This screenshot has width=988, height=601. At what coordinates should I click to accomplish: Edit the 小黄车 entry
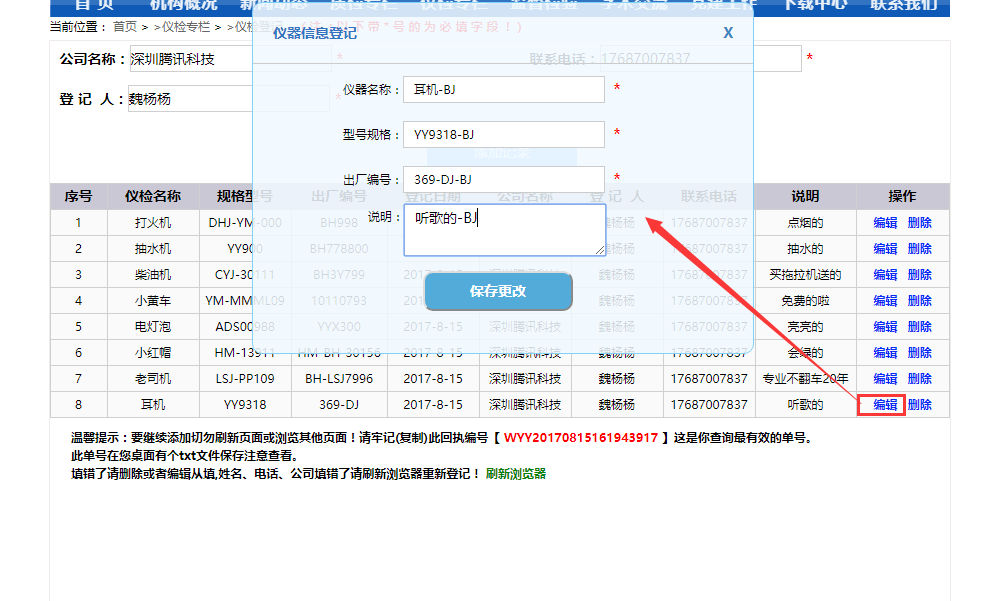click(x=885, y=300)
